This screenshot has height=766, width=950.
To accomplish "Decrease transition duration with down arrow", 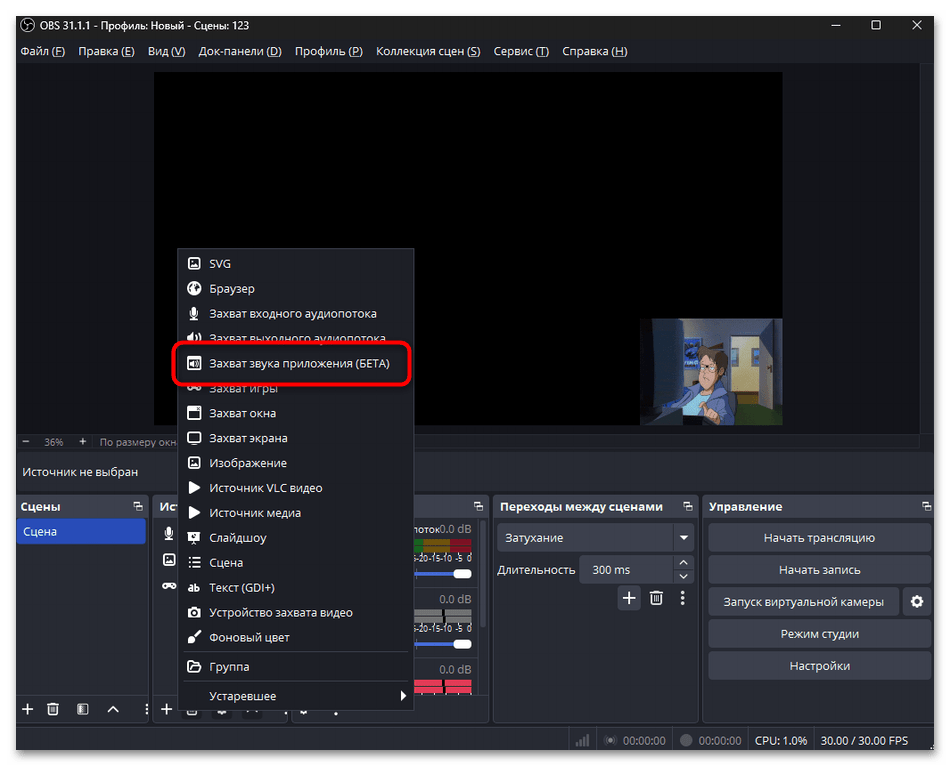I will click(683, 576).
